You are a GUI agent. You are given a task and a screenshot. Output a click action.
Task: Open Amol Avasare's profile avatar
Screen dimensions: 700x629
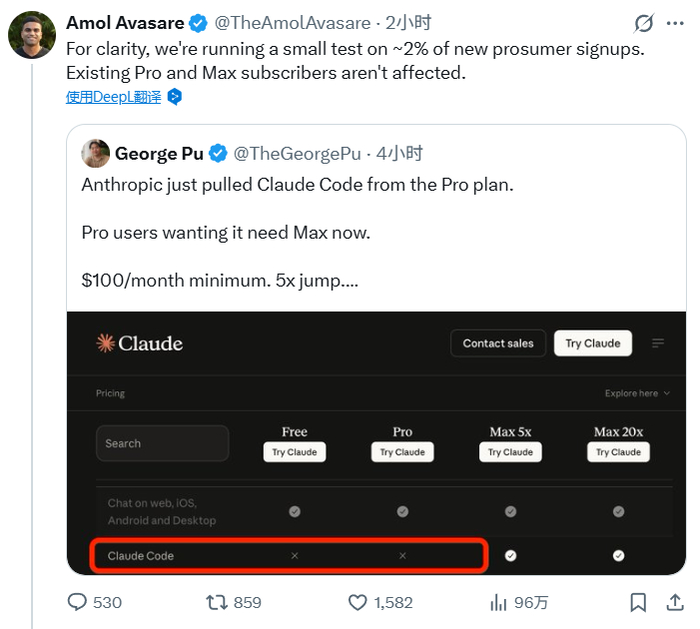point(32,35)
